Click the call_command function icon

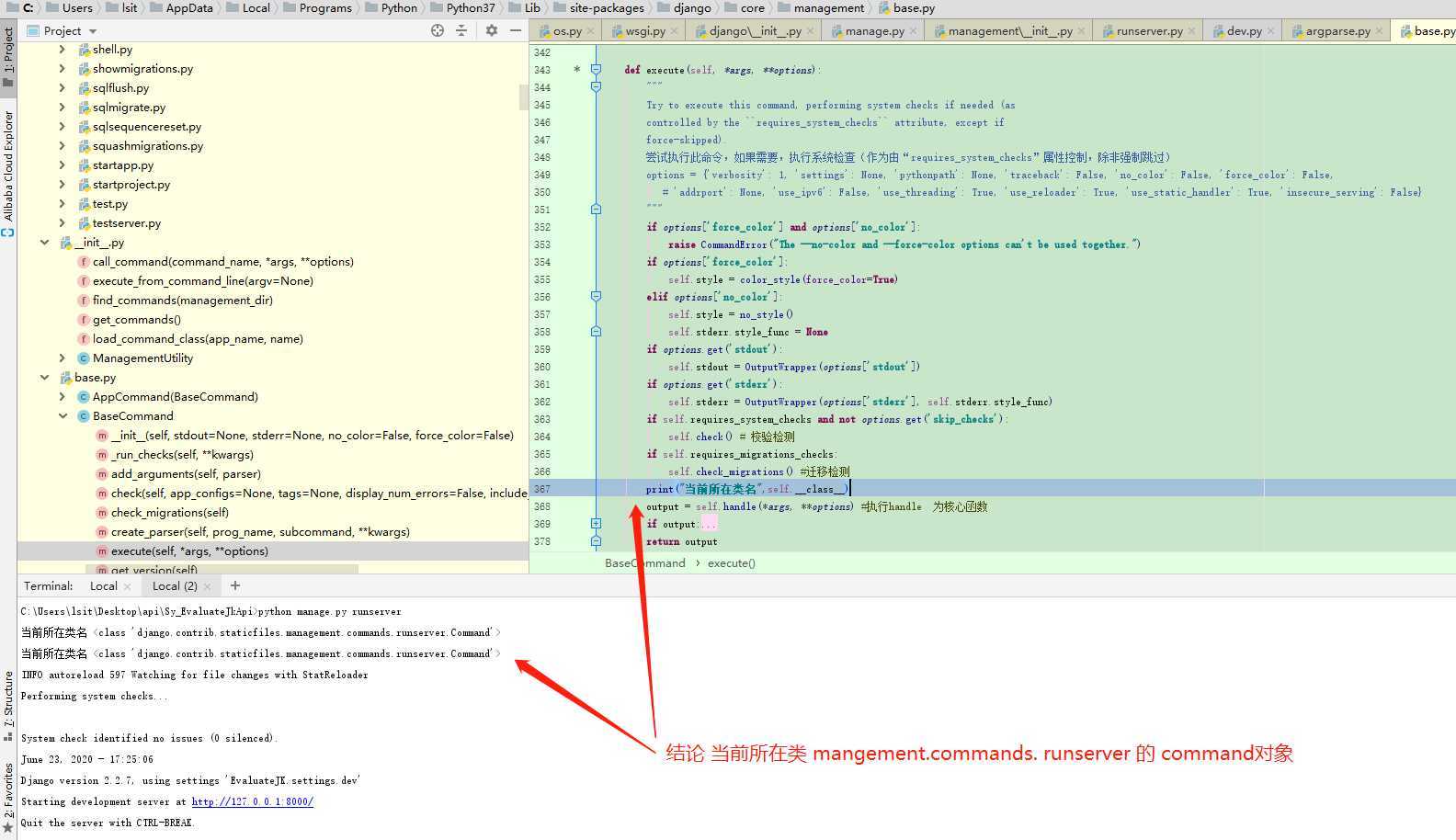[84, 262]
